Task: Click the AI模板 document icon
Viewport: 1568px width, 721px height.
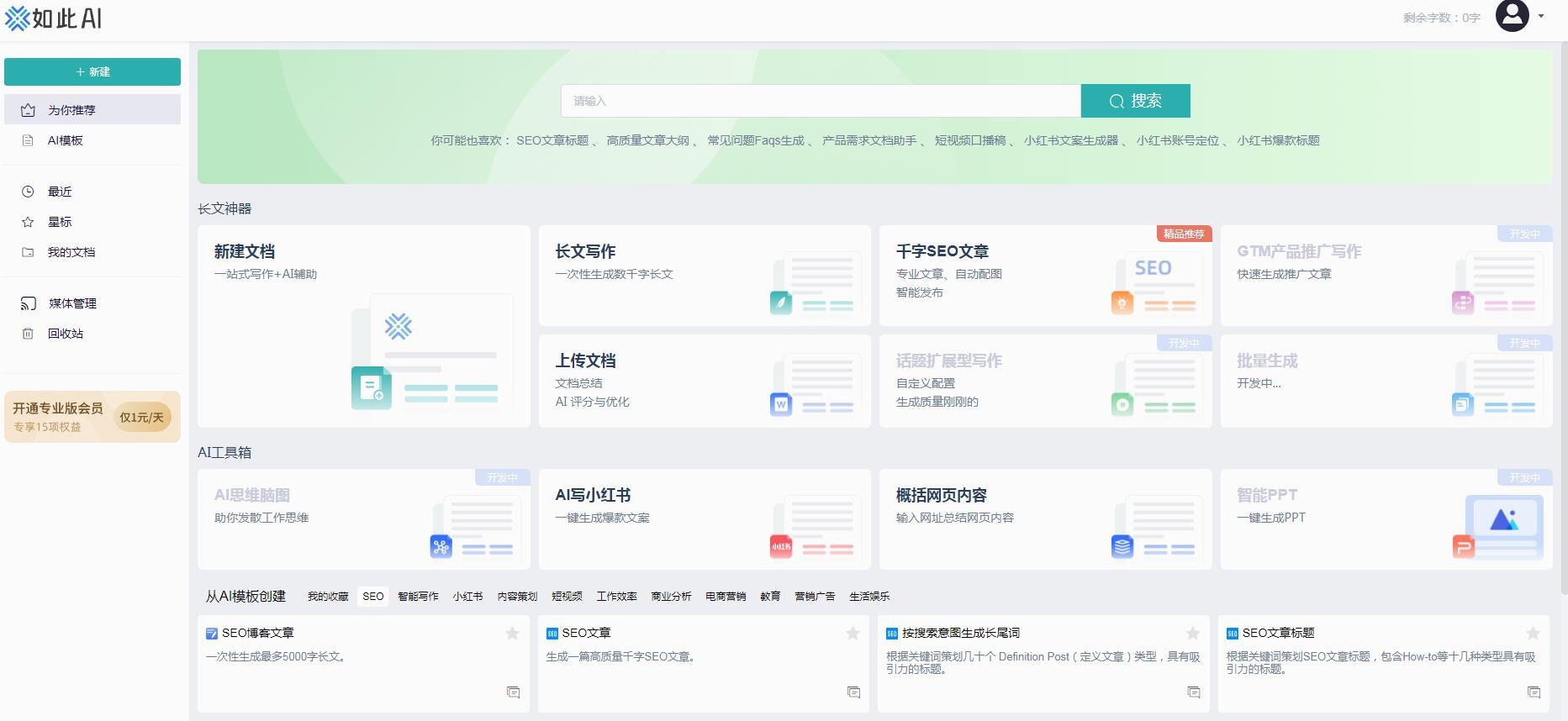Action: [28, 140]
